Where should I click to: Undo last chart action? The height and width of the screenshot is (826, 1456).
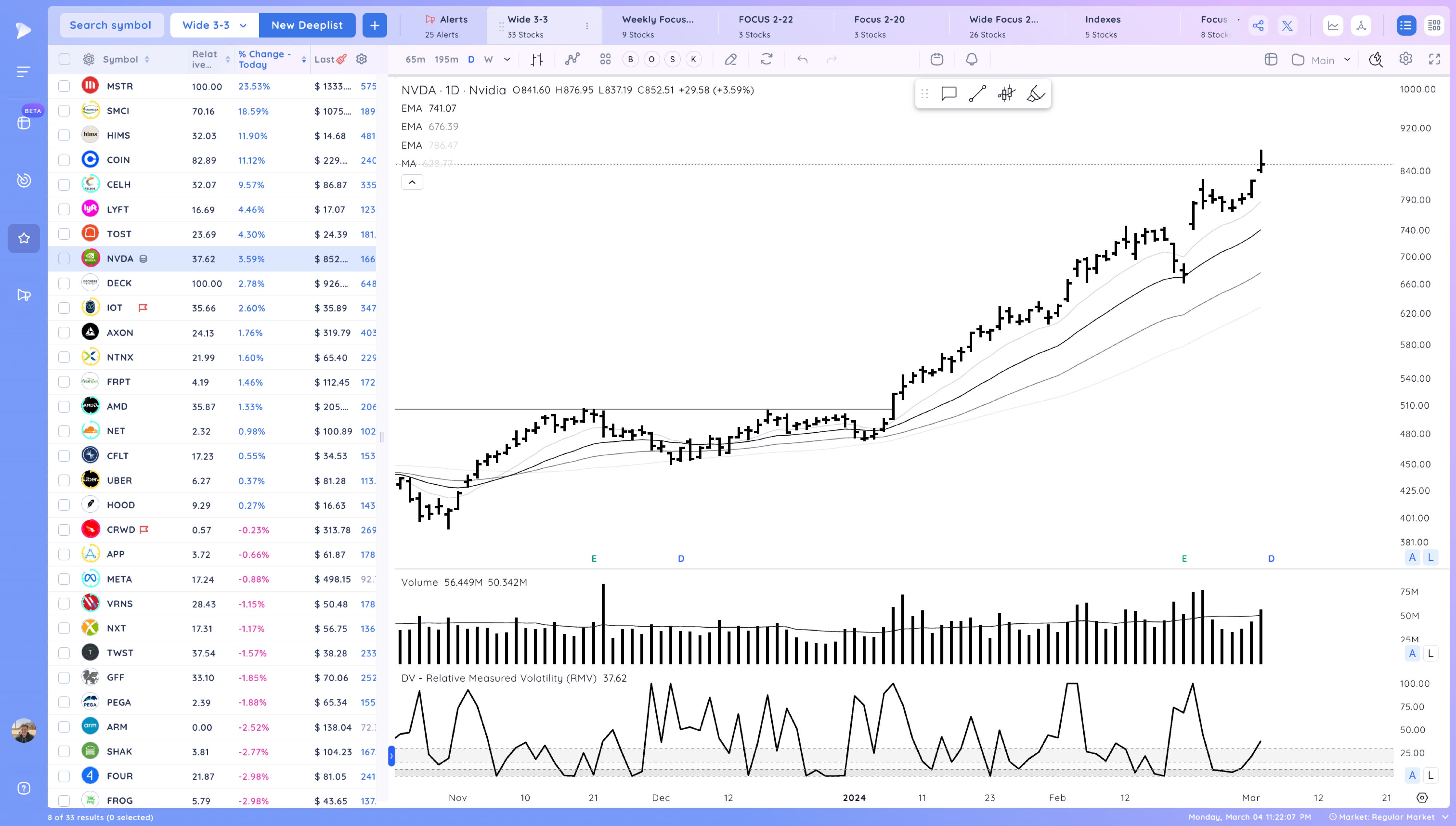tap(802, 59)
